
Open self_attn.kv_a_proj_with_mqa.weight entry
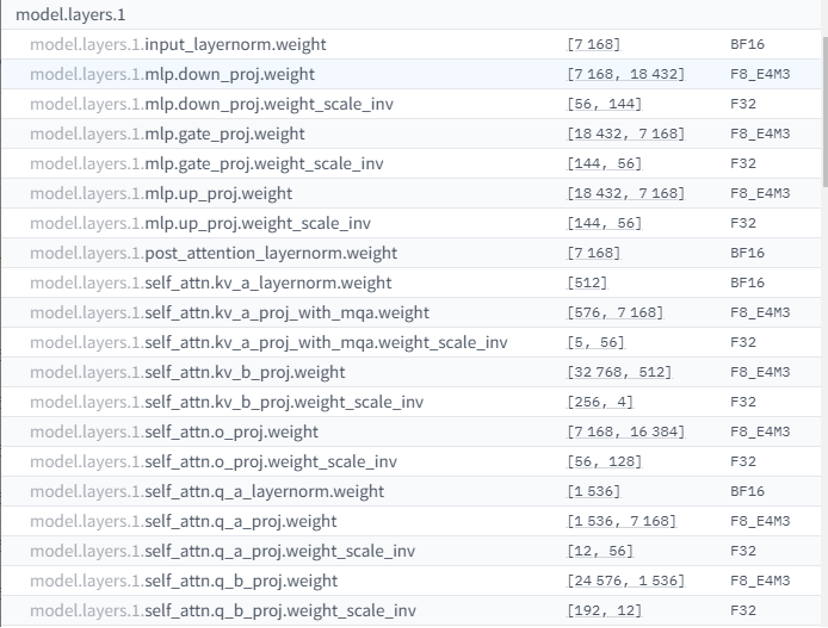[x=411, y=313]
